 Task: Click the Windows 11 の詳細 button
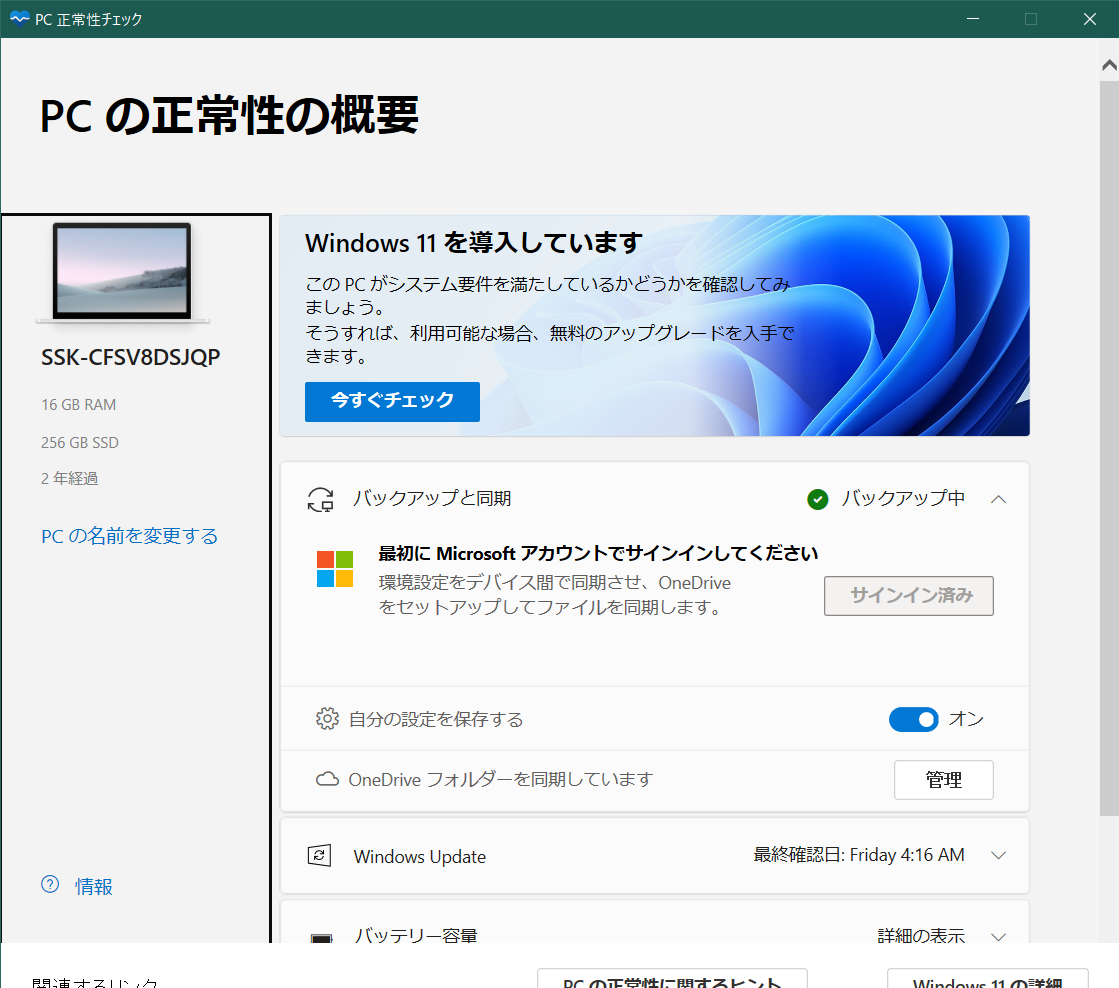[x=988, y=979]
